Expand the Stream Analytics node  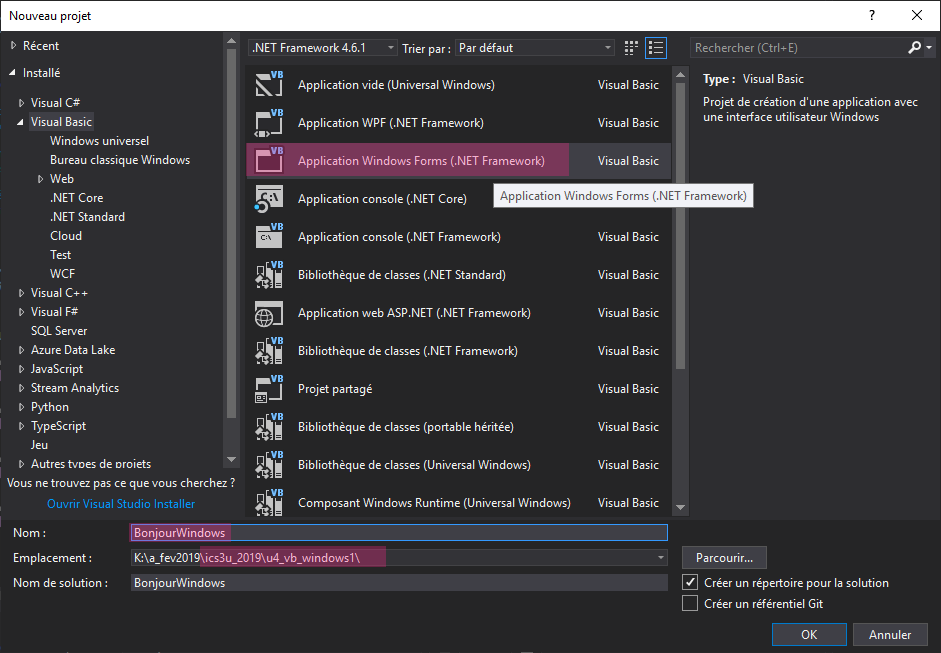pyautogui.click(x=22, y=388)
